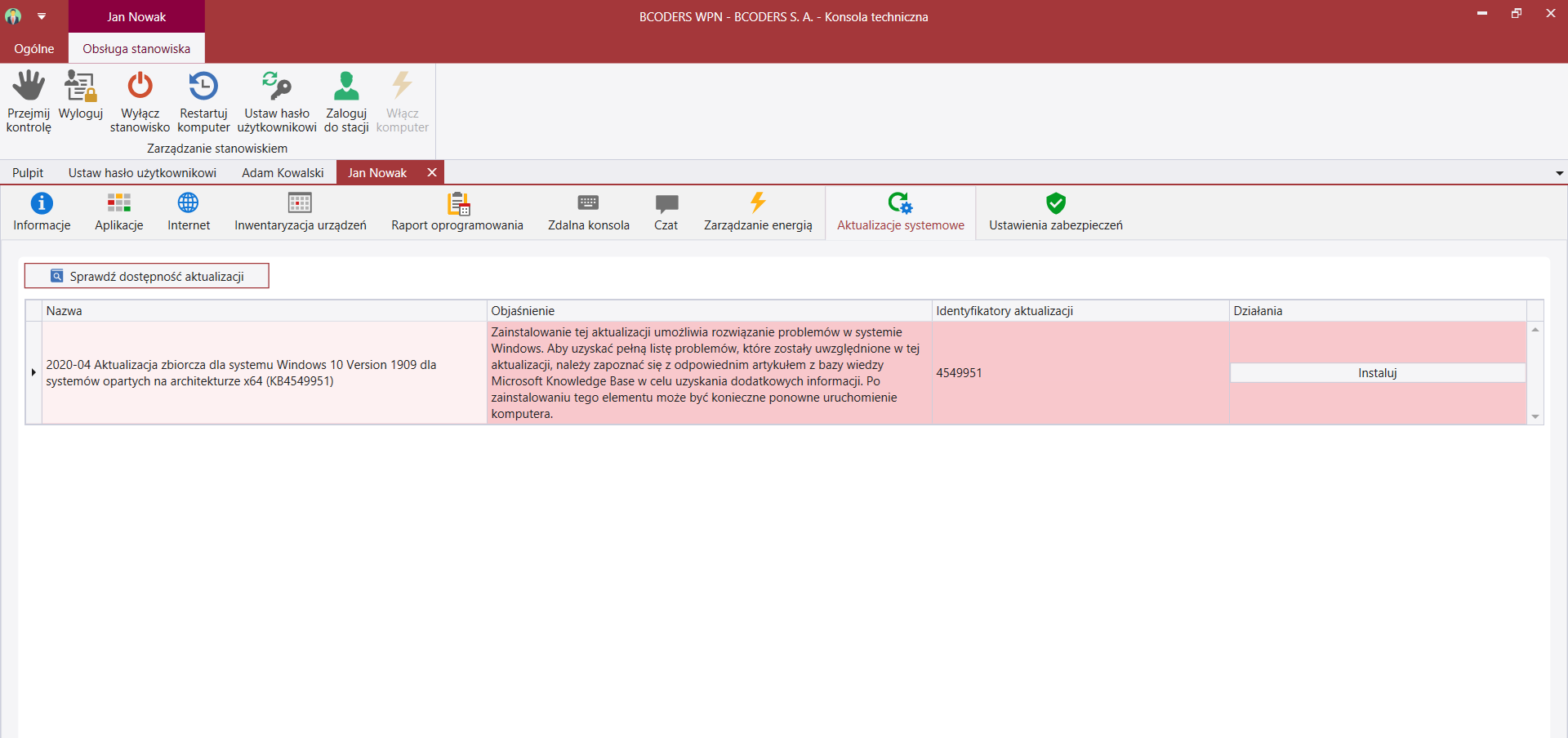Open the Zdalna konsola section
This screenshot has width=1568, height=738.
pos(589,212)
